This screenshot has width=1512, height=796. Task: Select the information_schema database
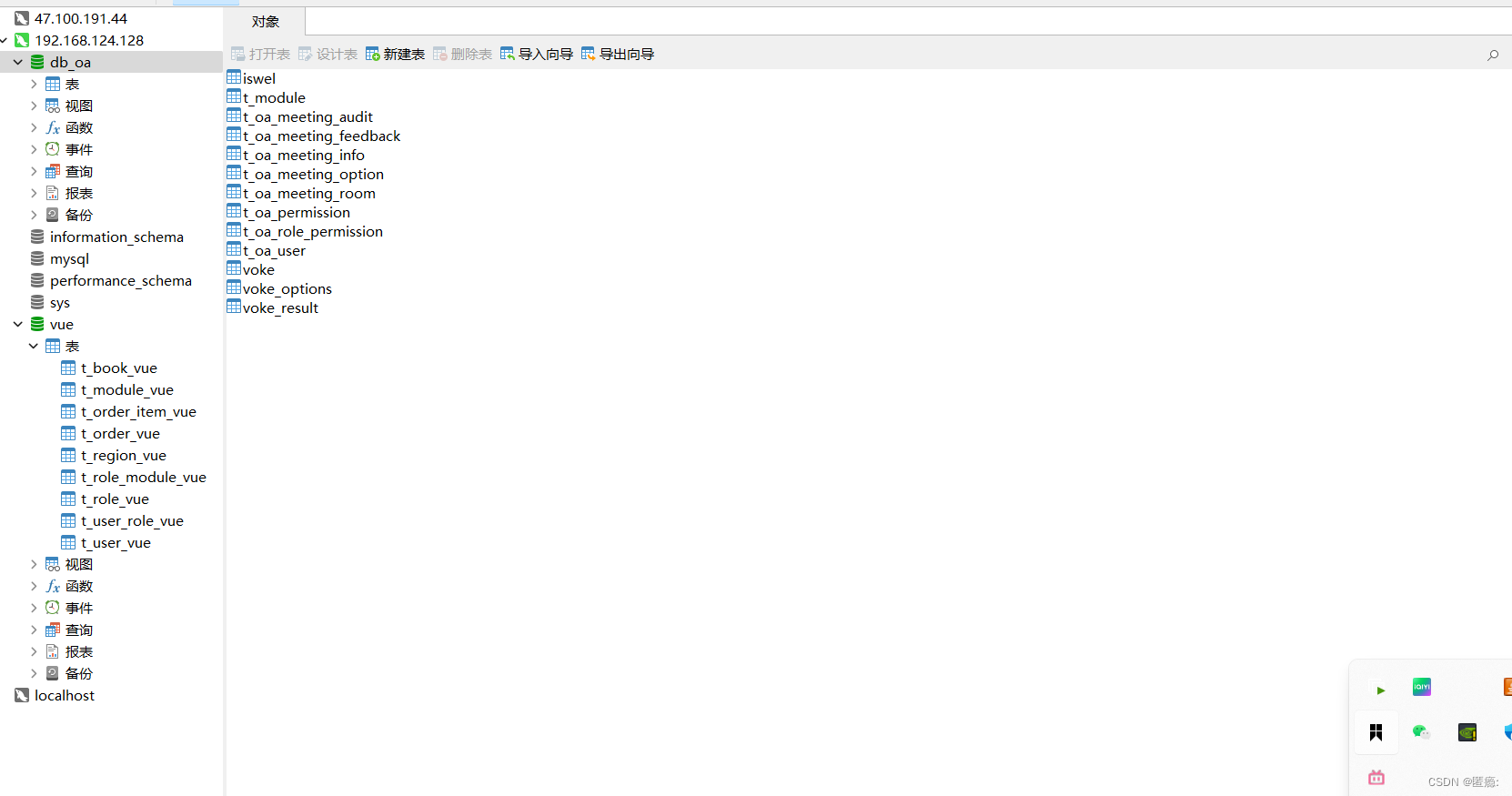click(x=116, y=237)
